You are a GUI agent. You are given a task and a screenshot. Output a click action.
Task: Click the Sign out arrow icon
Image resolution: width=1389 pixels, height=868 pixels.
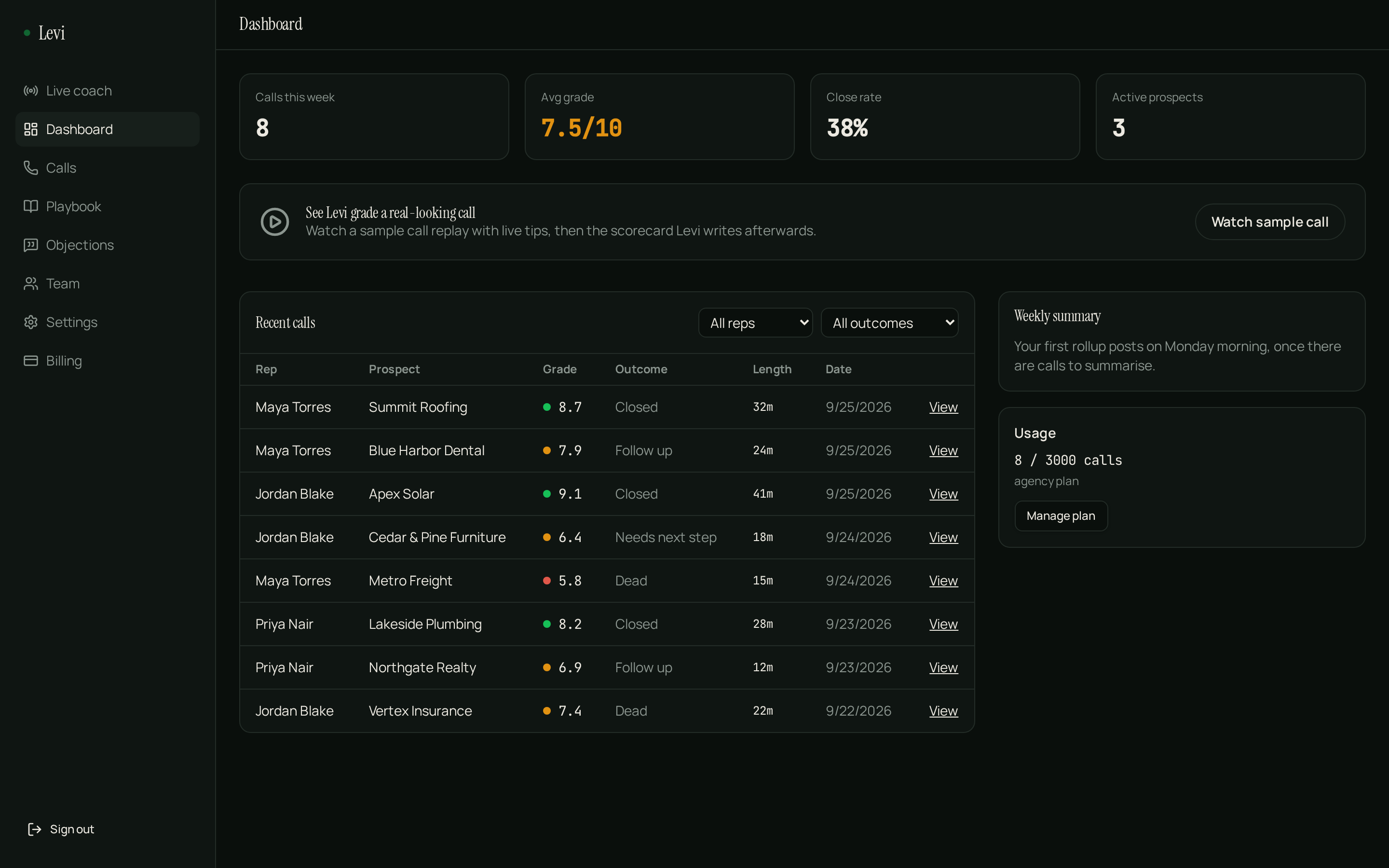(34, 829)
